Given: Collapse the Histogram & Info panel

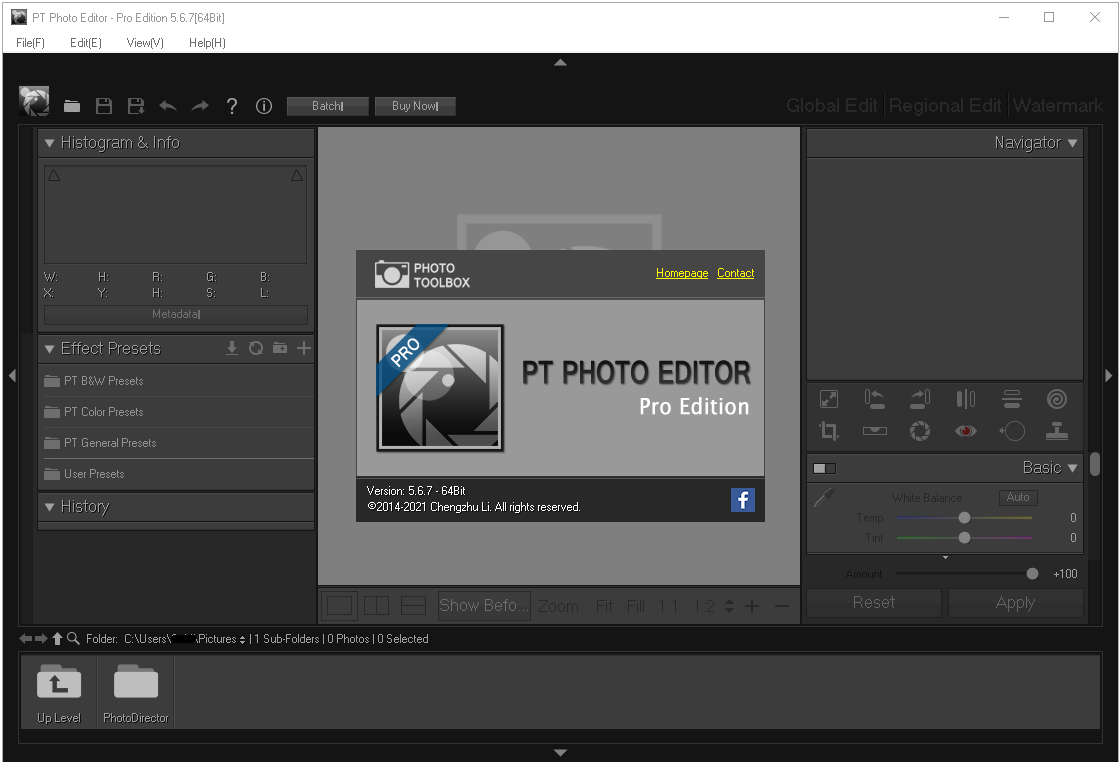Looking at the screenshot, I should coord(50,143).
